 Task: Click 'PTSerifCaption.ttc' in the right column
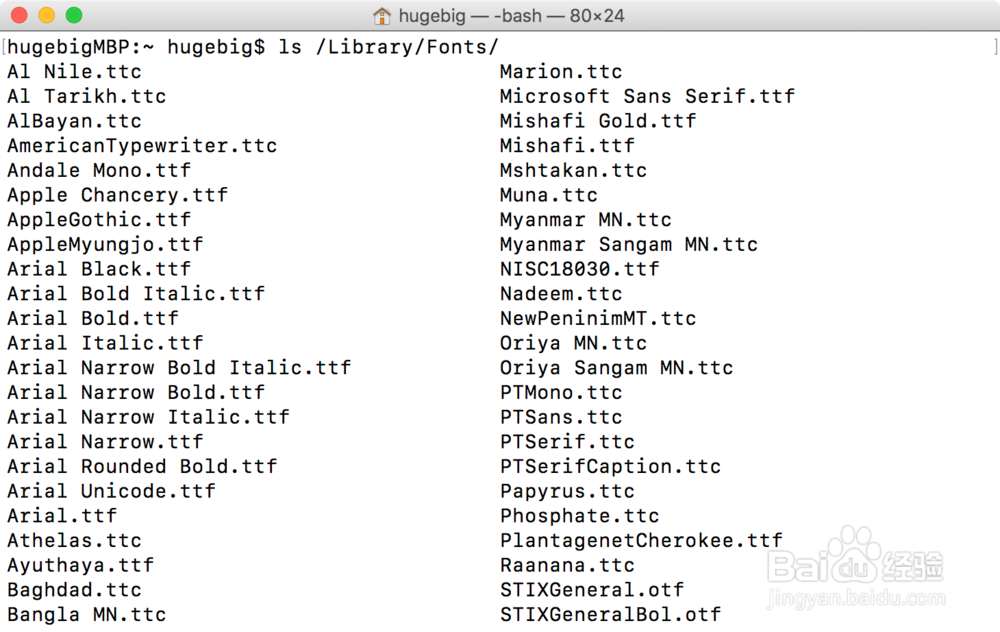[610, 466]
